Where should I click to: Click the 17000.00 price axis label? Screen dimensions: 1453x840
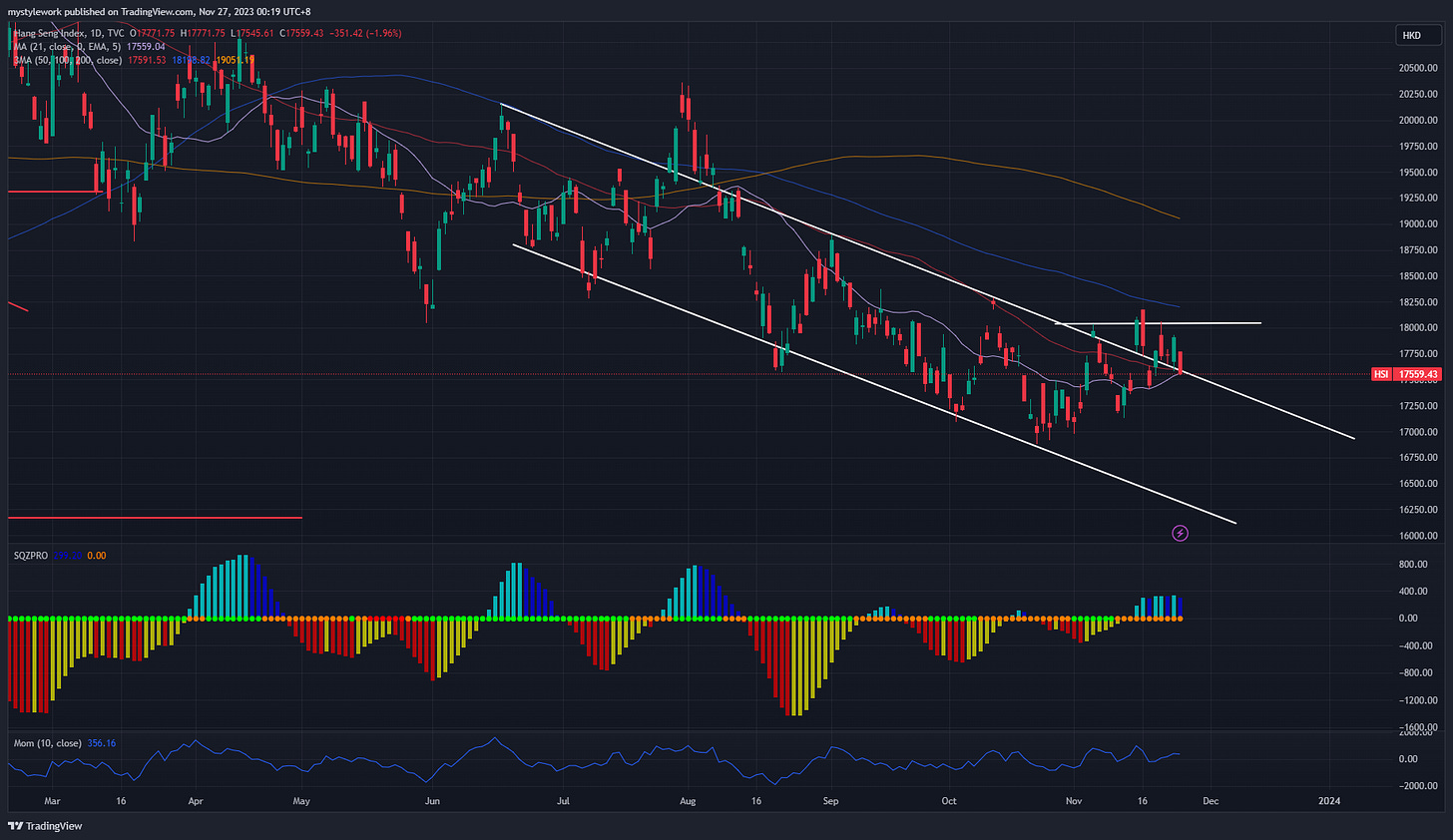1418,432
